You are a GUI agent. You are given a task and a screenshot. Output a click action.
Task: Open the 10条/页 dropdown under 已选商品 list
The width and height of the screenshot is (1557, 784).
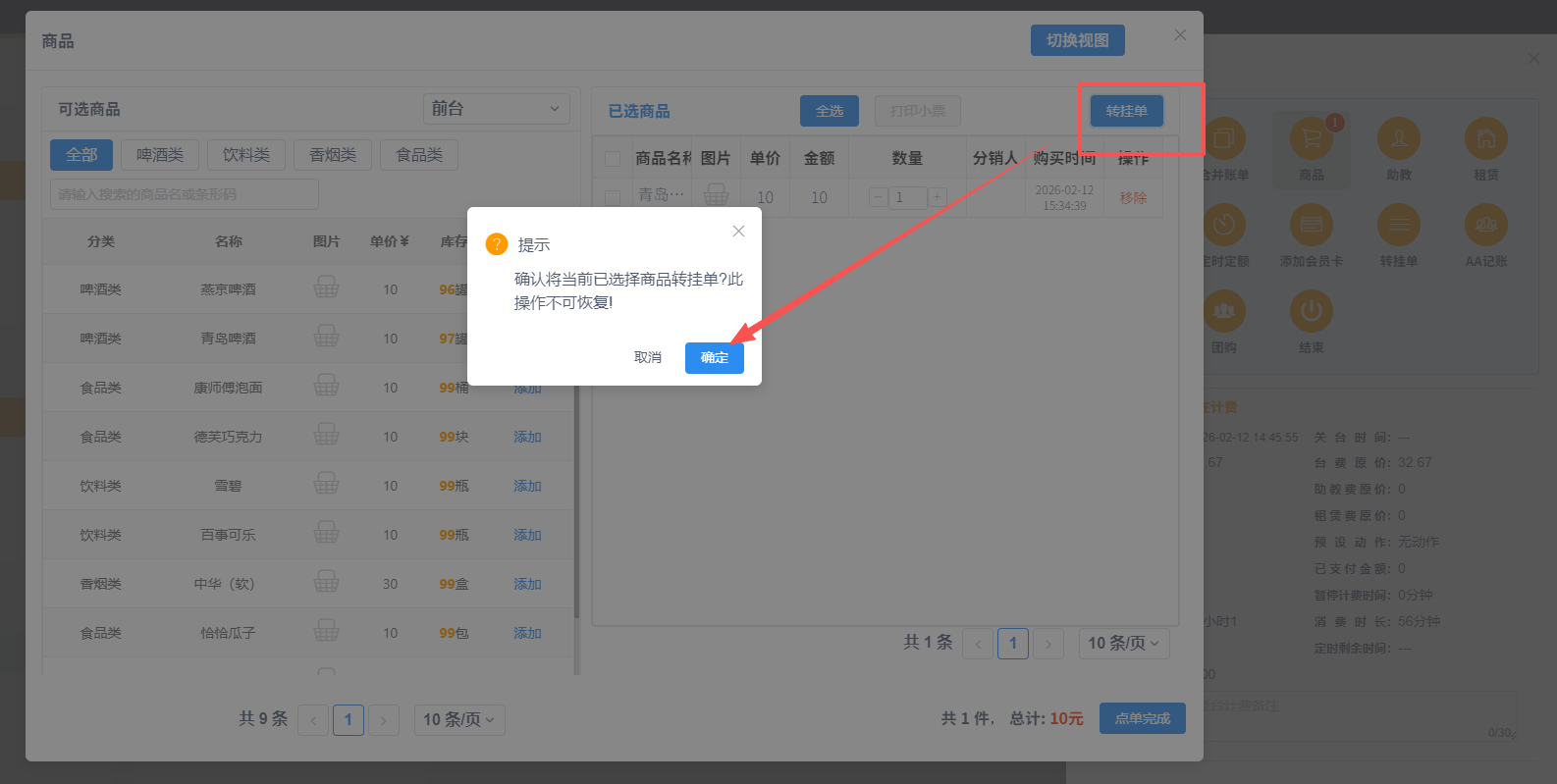tap(1123, 644)
